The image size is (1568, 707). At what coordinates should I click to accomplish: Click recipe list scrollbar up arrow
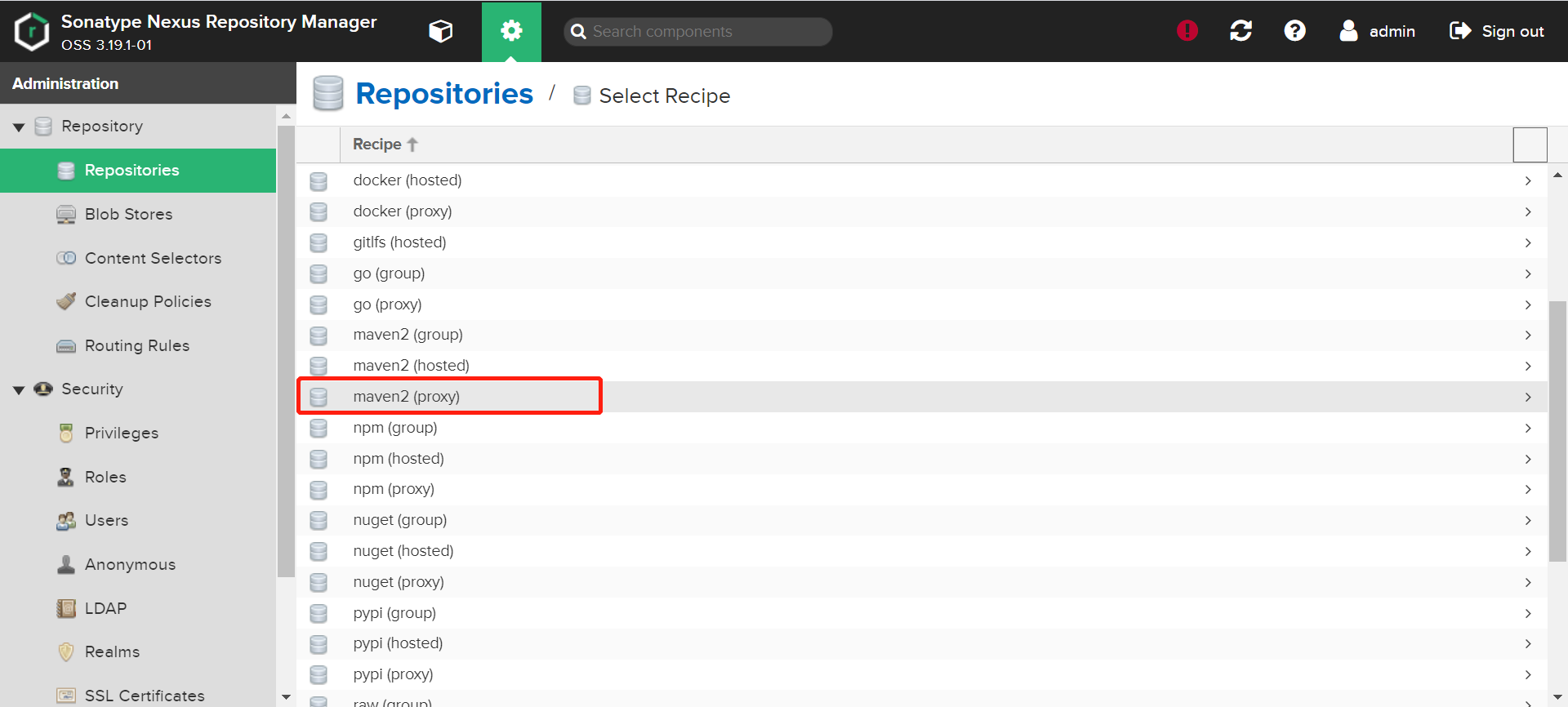pyautogui.click(x=1558, y=175)
